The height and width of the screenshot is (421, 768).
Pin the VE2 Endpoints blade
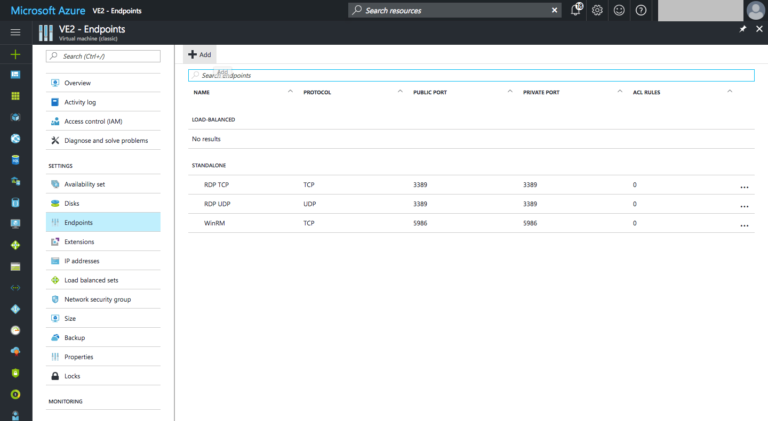[x=743, y=29]
